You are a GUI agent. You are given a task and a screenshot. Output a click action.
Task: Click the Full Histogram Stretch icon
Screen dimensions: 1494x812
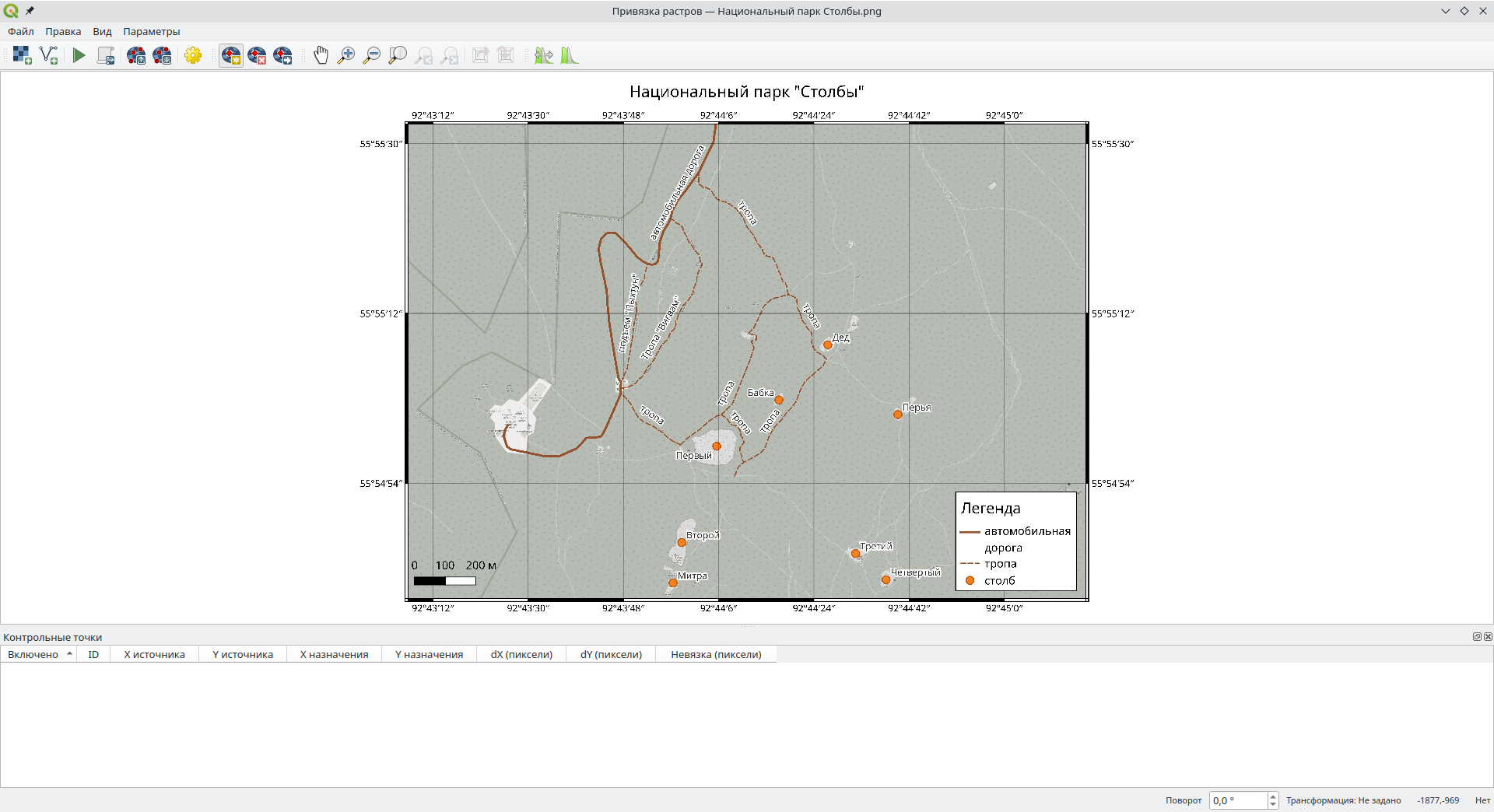570,55
